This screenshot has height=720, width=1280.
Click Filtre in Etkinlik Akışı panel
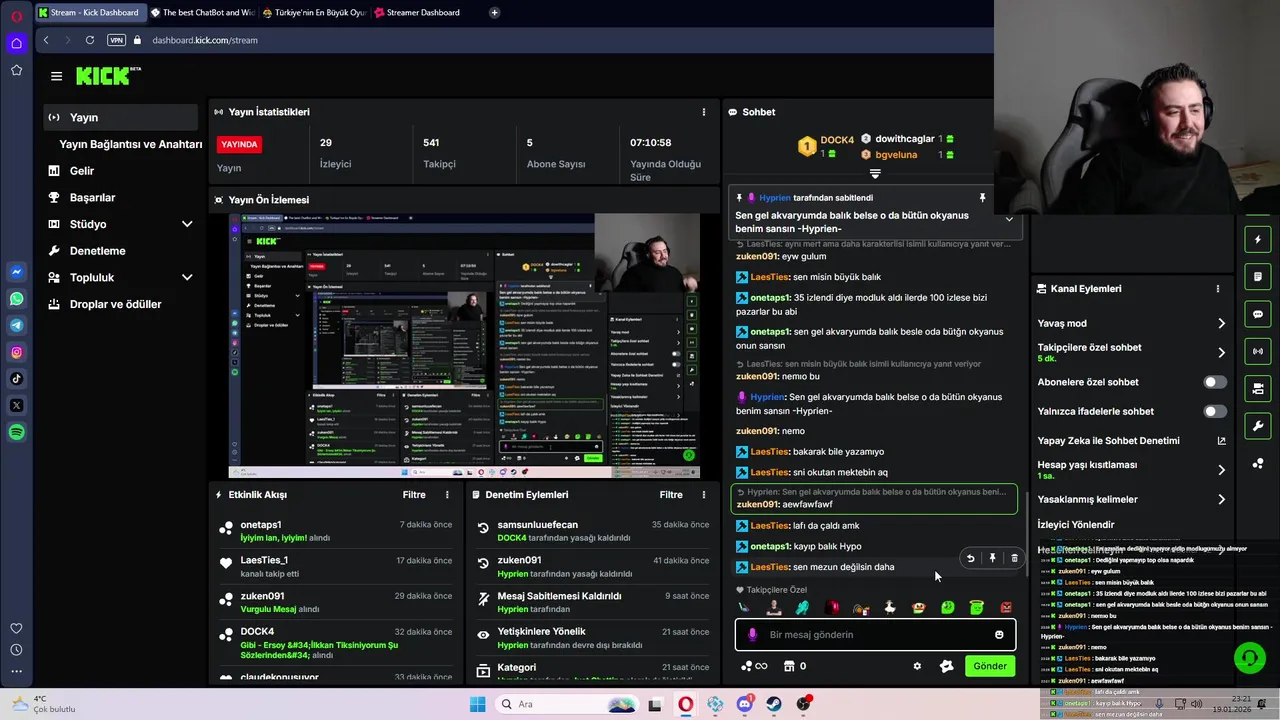pyautogui.click(x=414, y=495)
